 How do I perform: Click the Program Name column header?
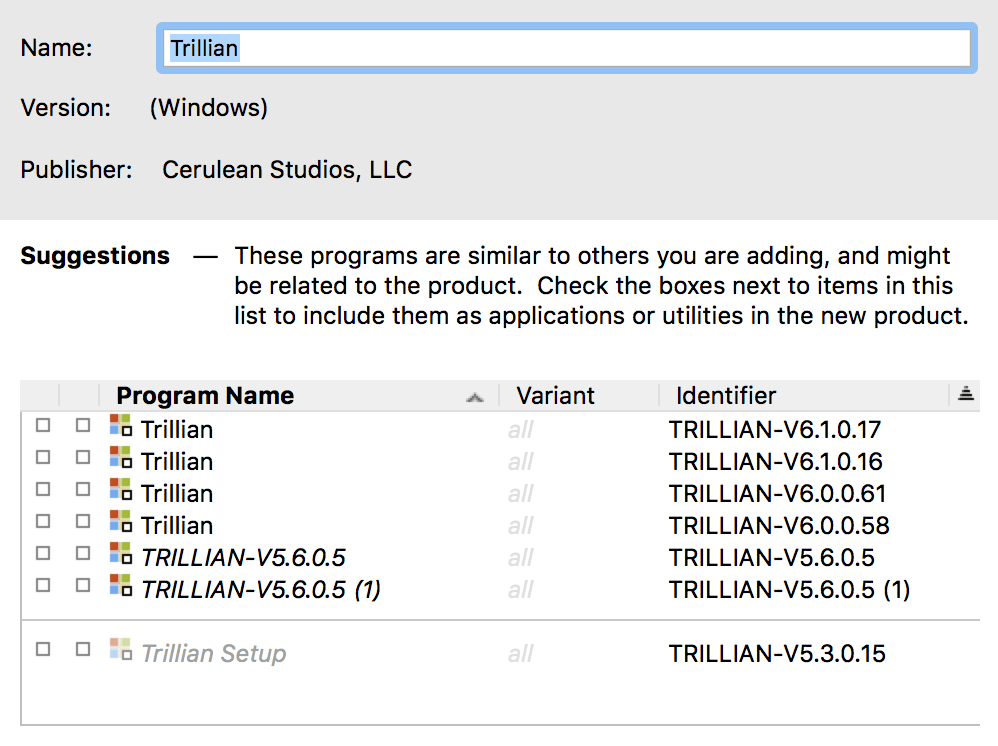pos(205,396)
